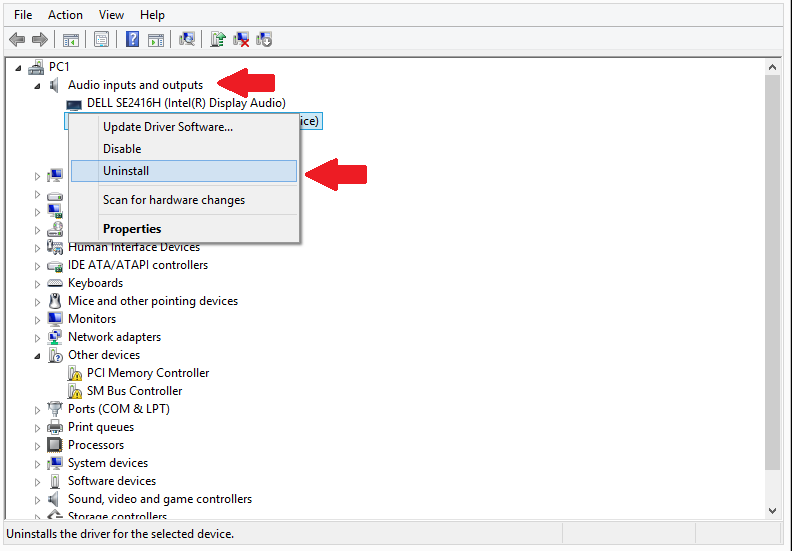This screenshot has width=792, height=551.
Task: Open the Action menu
Action: click(65, 15)
